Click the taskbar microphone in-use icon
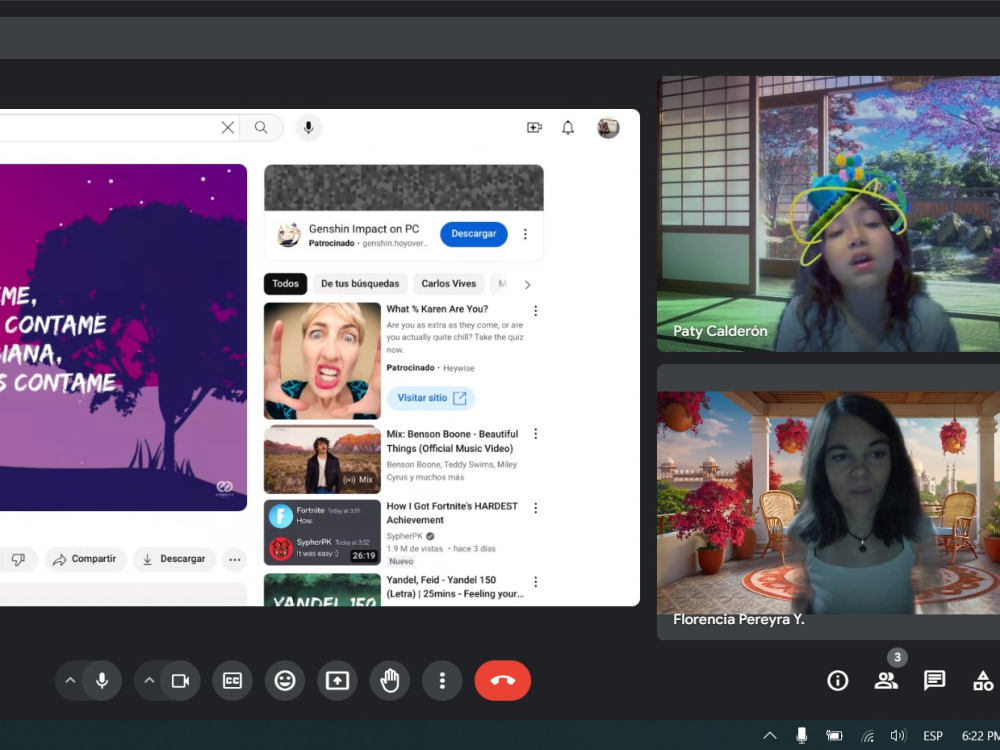Viewport: 1000px width, 750px height. coord(802,735)
